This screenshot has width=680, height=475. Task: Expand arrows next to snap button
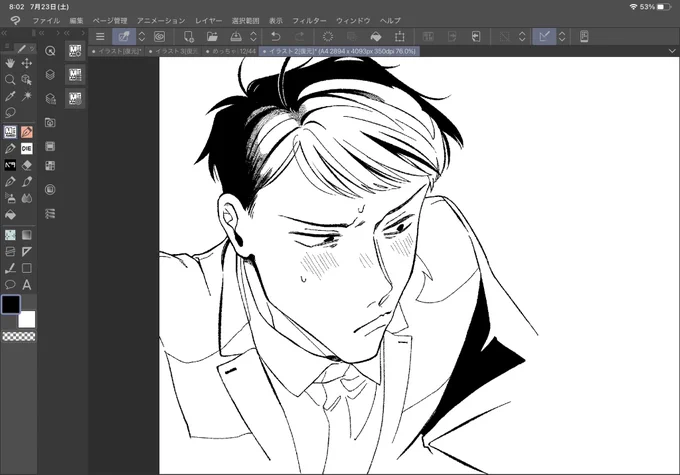[x=562, y=37]
